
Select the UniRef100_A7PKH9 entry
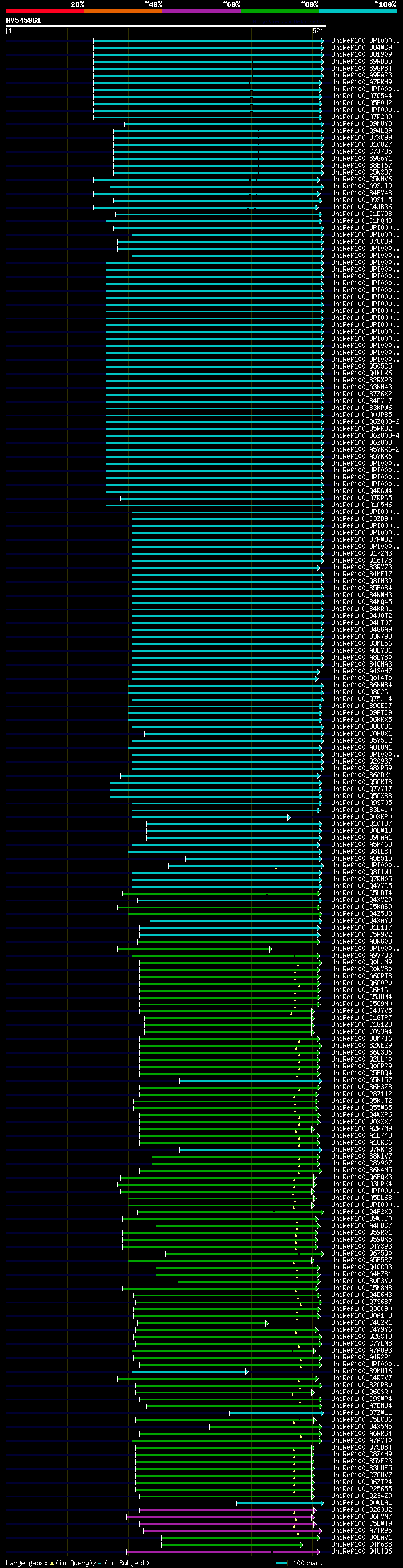[361, 82]
